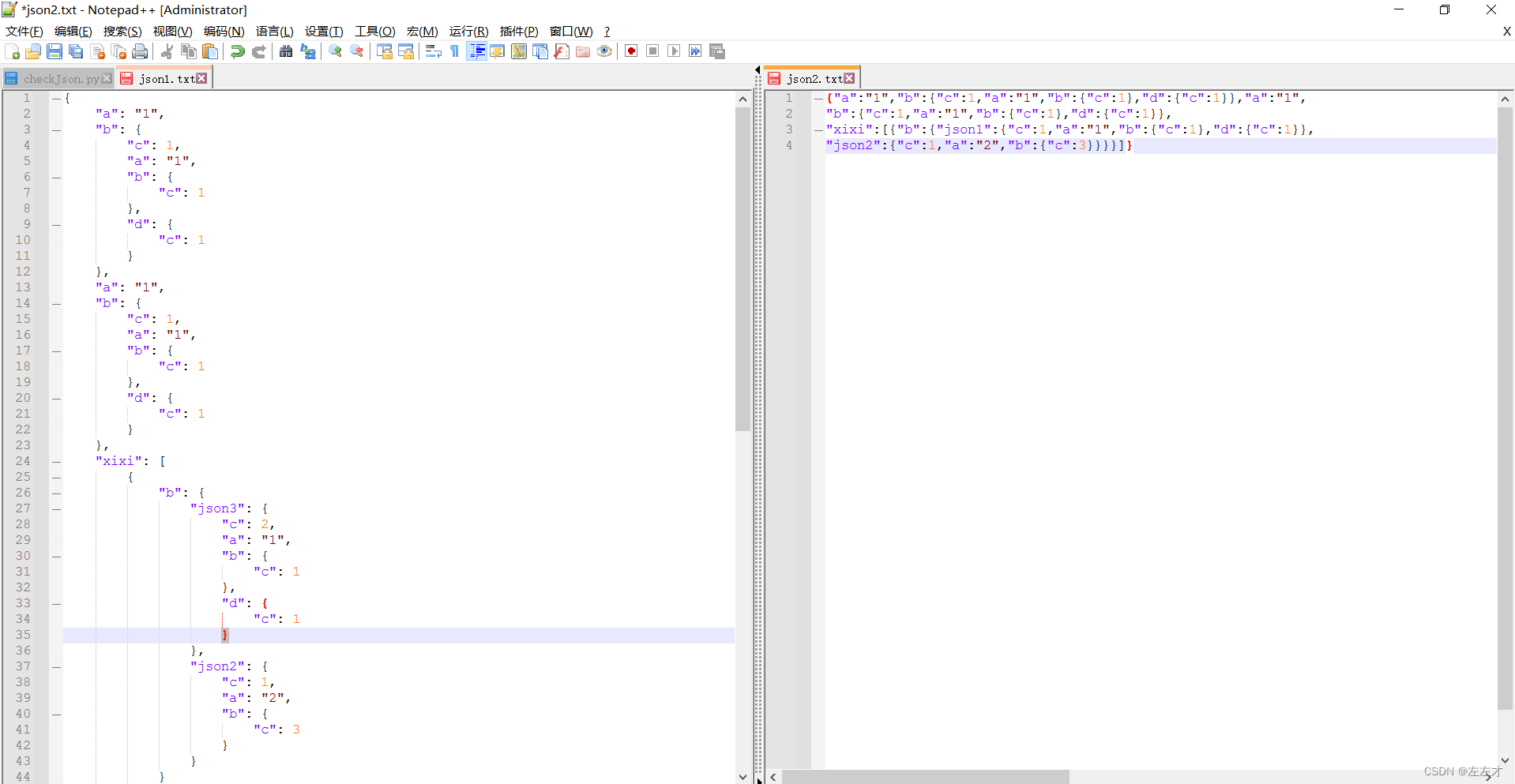Screen dimensions: 1515x784
Task: Open 设置(T) menu
Action: (x=324, y=32)
